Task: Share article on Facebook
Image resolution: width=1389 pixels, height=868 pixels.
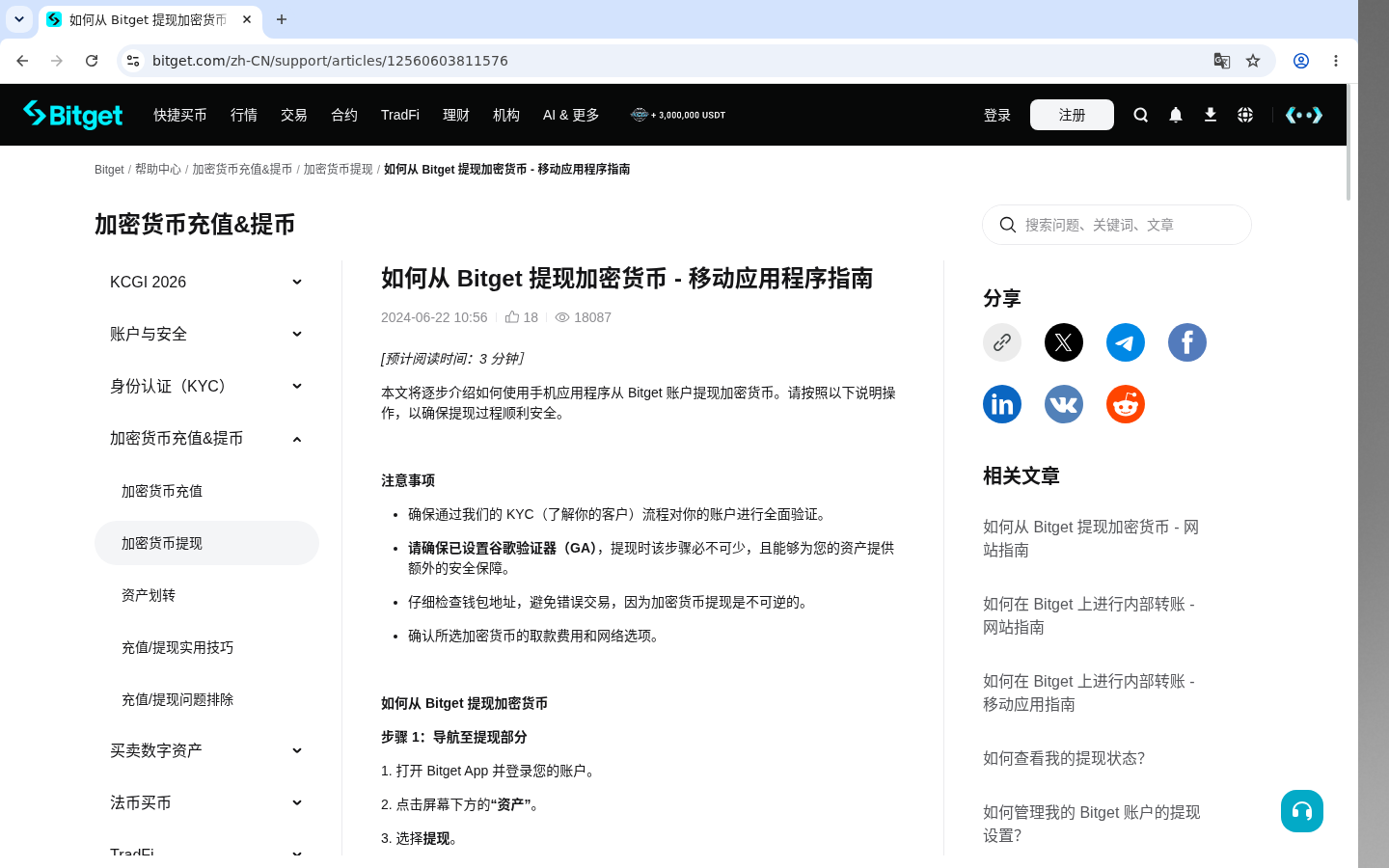Action: [x=1187, y=342]
